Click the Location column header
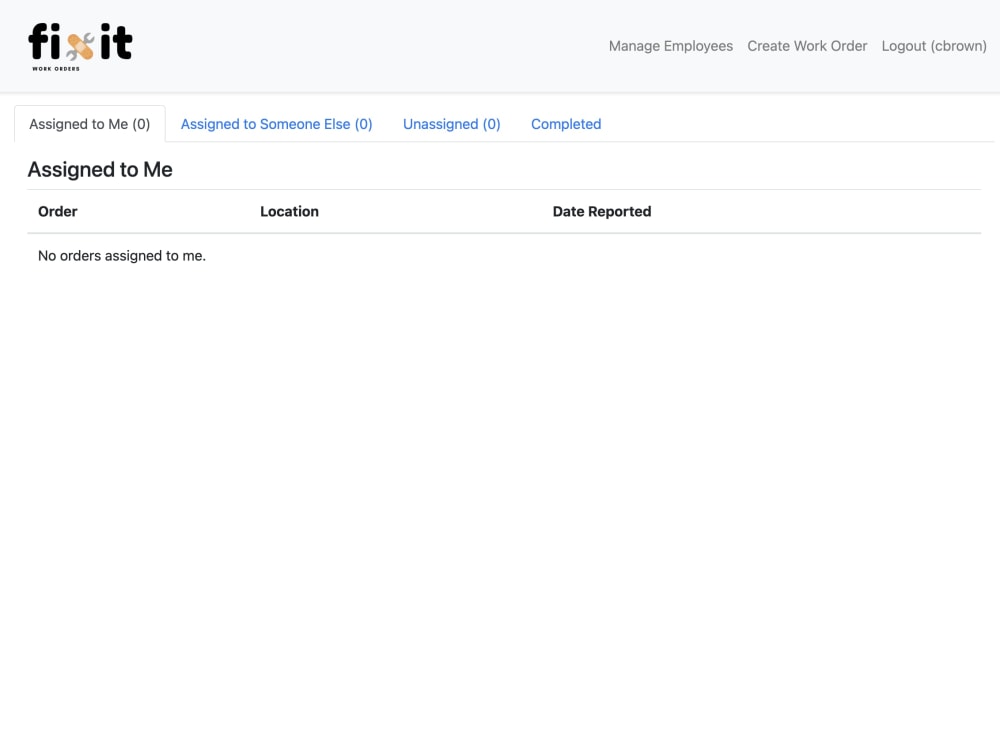The height and width of the screenshot is (750, 1000). [x=289, y=211]
